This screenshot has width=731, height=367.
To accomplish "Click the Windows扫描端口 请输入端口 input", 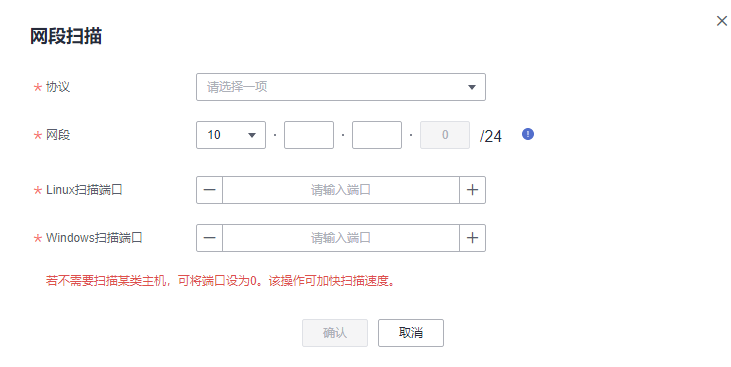I will click(341, 238).
